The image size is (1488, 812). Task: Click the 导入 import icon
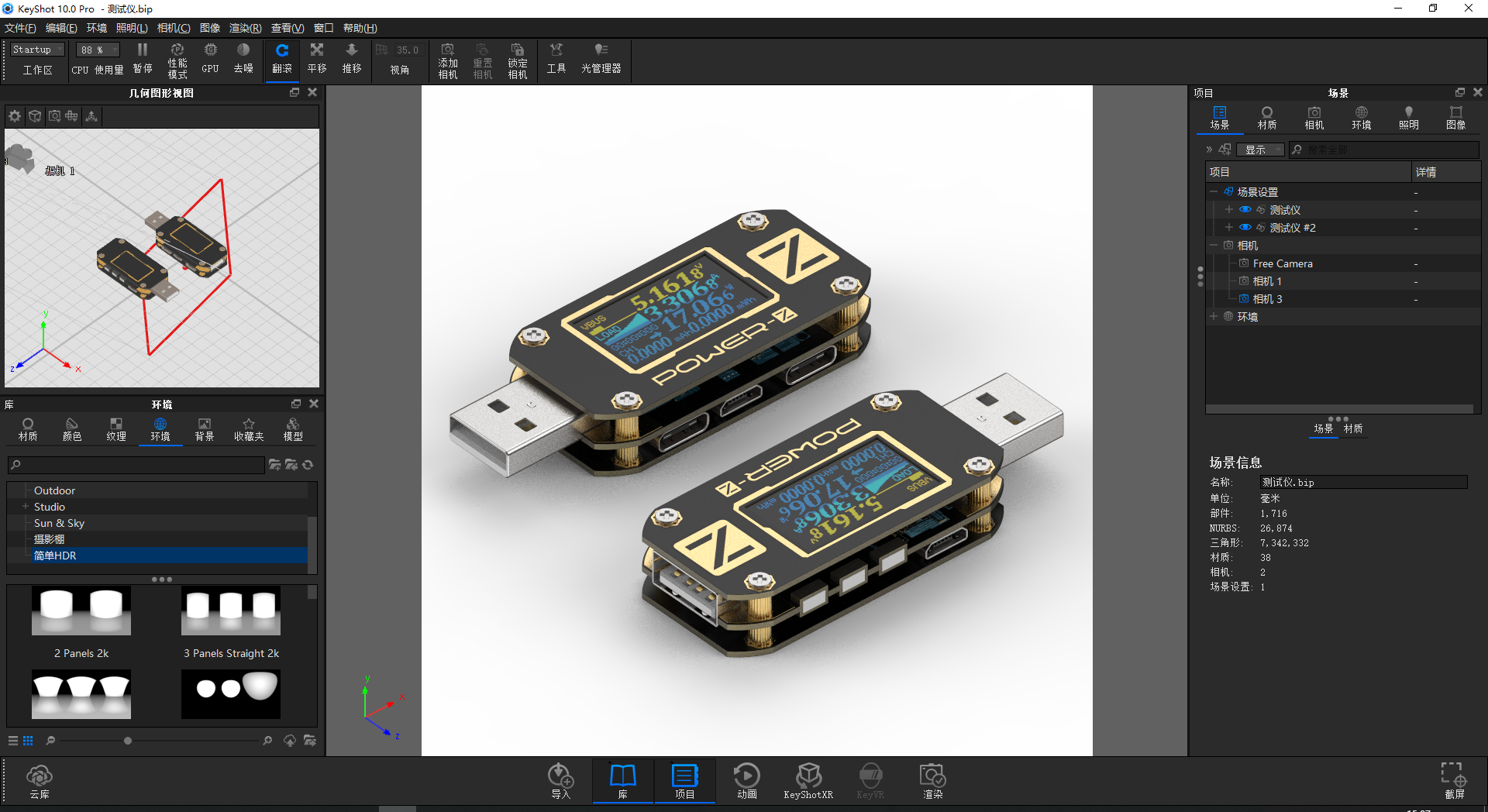tap(561, 780)
